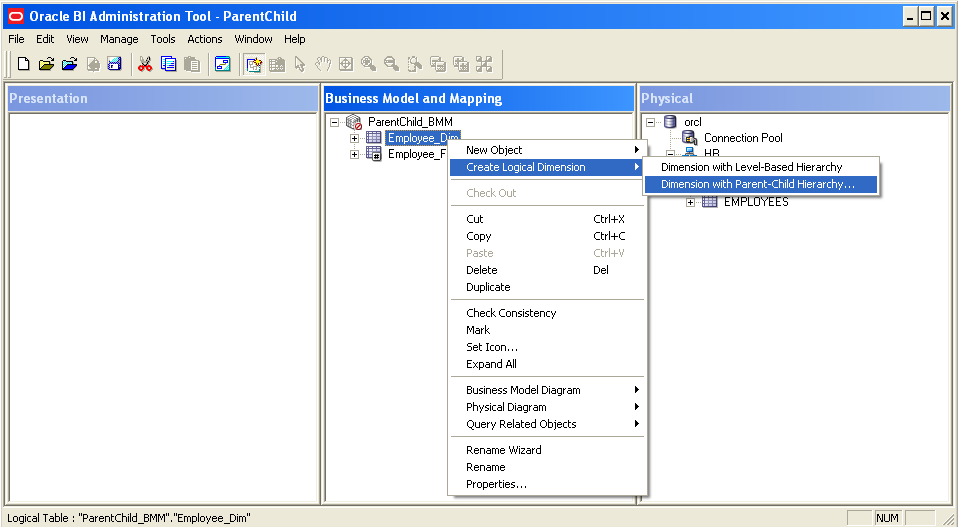Click the Paste clipboard toolbar icon
The width and height of the screenshot is (958, 527).
192,64
